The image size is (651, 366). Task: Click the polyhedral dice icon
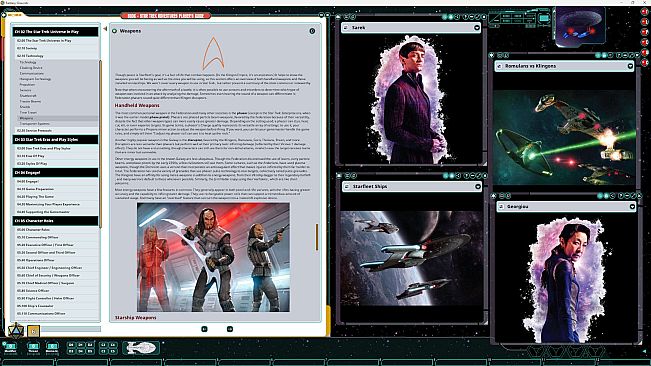pyautogui.click(x=16, y=330)
